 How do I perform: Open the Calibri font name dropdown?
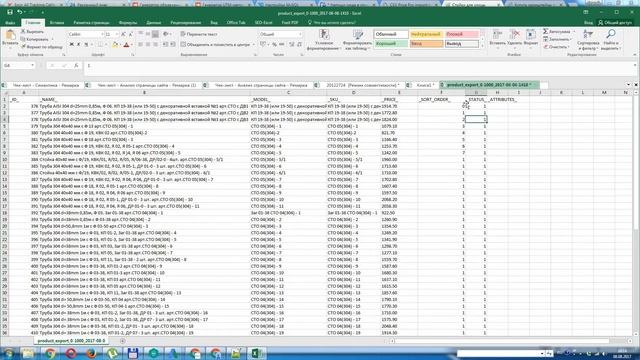pyautogui.click(x=102, y=34)
